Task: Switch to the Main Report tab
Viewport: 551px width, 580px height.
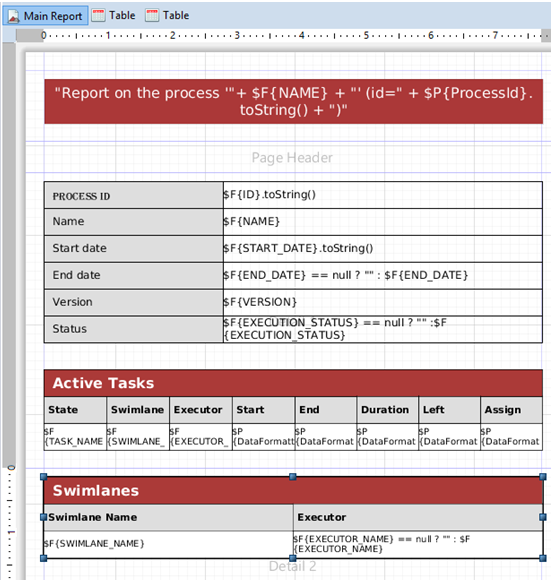Action: pyautogui.click(x=45, y=16)
